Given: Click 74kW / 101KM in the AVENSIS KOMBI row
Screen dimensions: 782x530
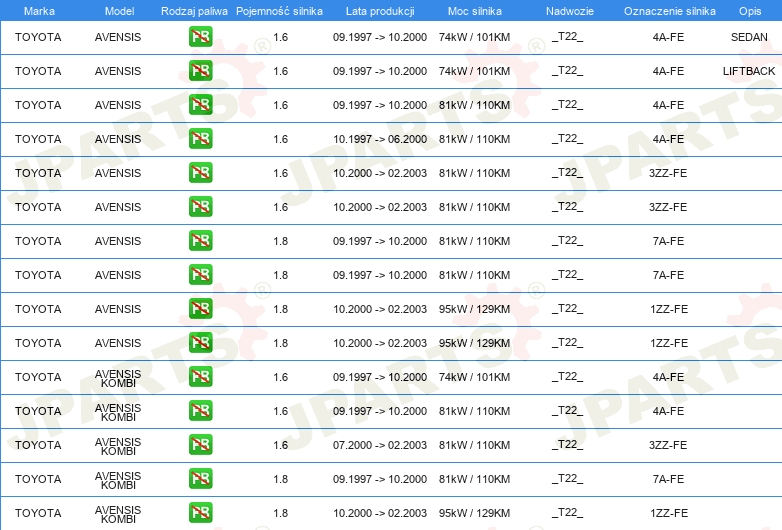Looking at the screenshot, I should click(x=474, y=377).
